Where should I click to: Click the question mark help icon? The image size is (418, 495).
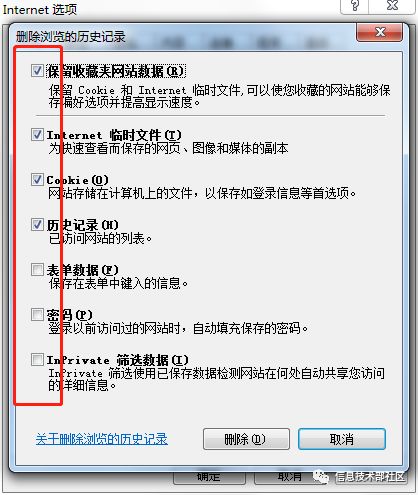355,6
